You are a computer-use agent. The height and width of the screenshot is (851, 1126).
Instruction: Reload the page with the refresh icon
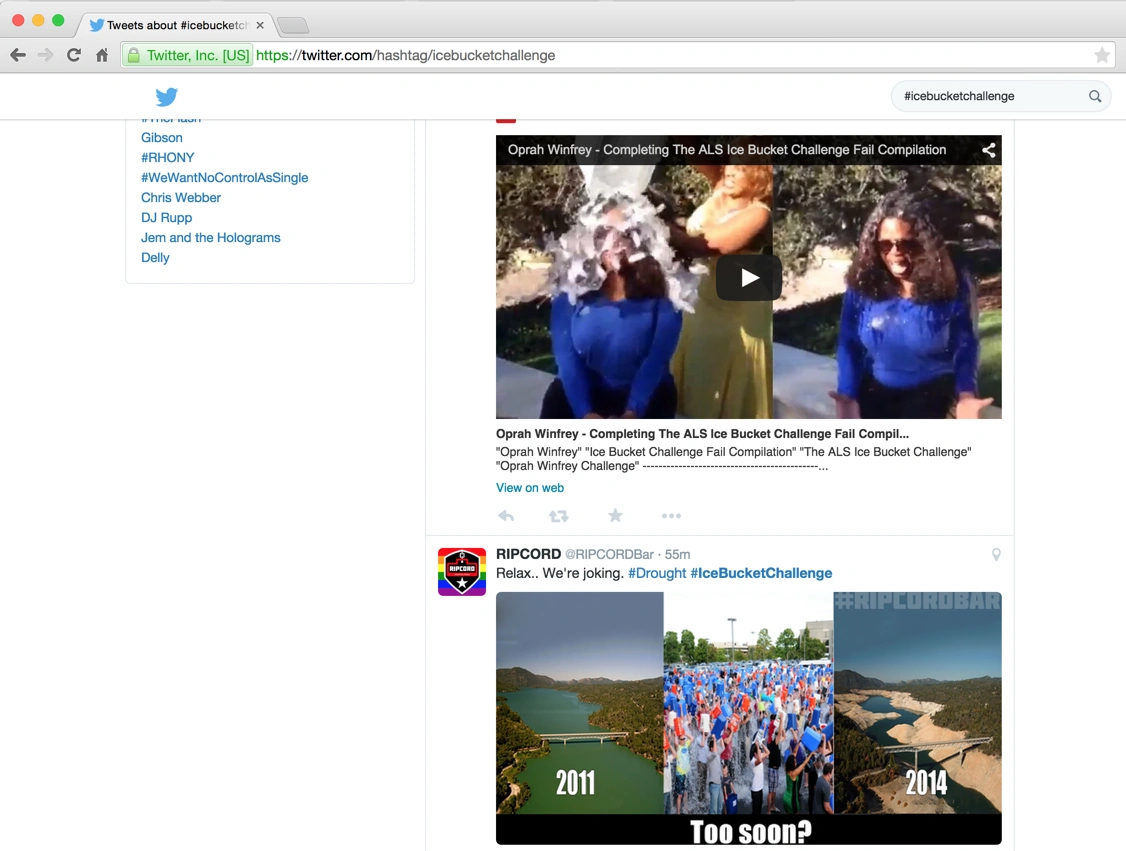(x=73, y=55)
